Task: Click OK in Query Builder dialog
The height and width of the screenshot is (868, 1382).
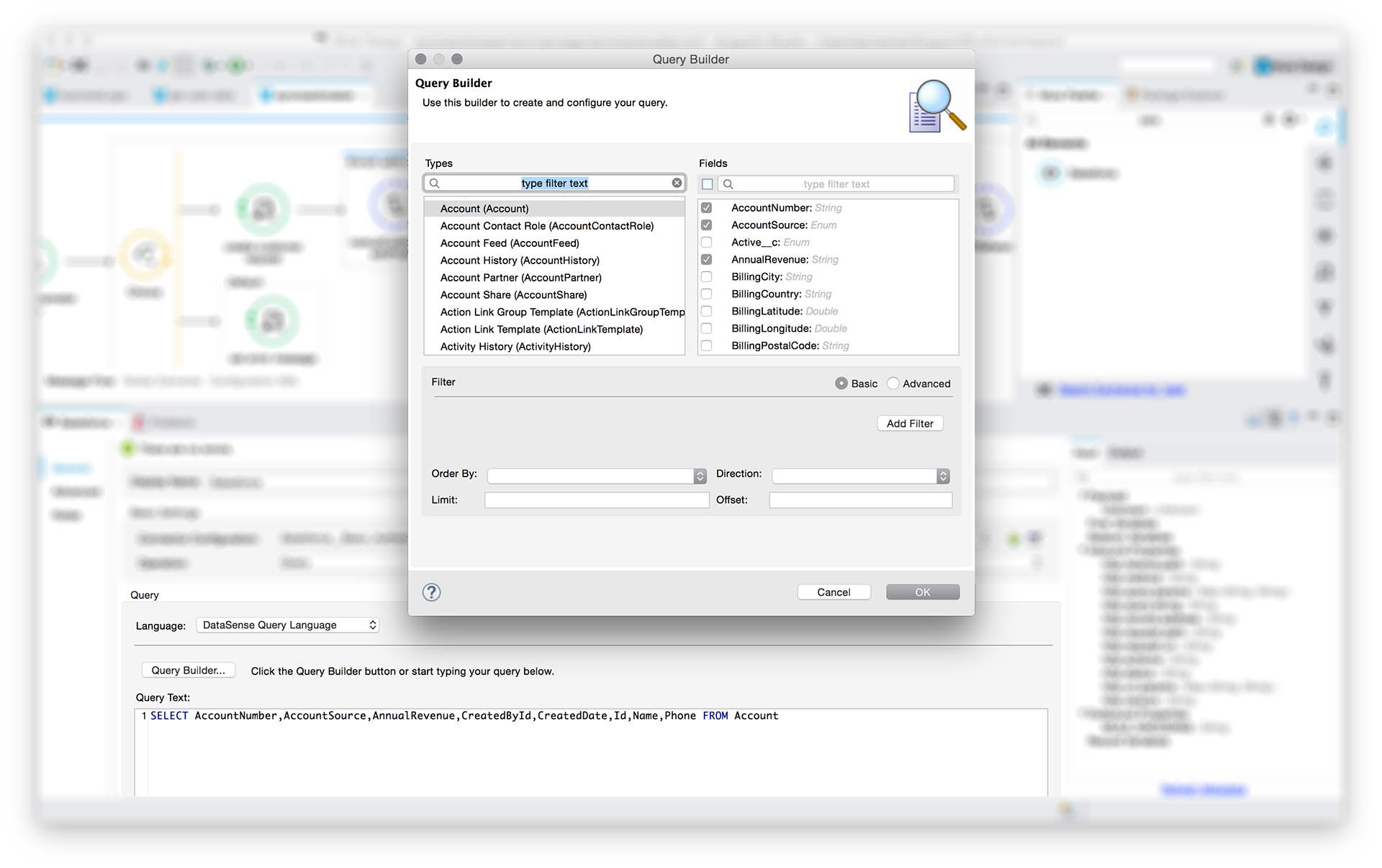Action: click(923, 592)
